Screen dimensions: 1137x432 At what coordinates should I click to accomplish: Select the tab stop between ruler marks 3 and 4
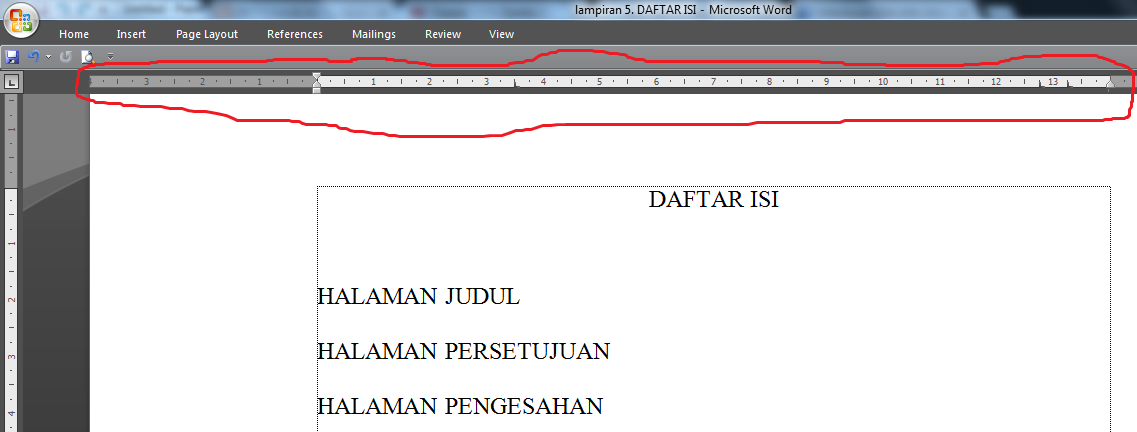516,84
